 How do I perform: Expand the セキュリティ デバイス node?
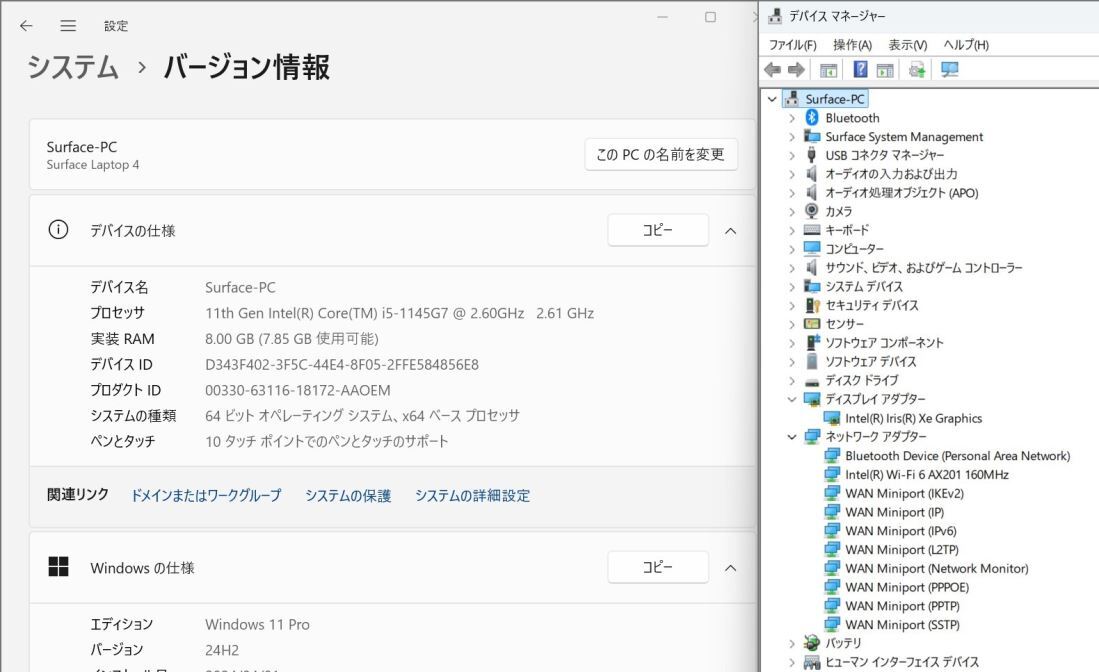click(792, 306)
